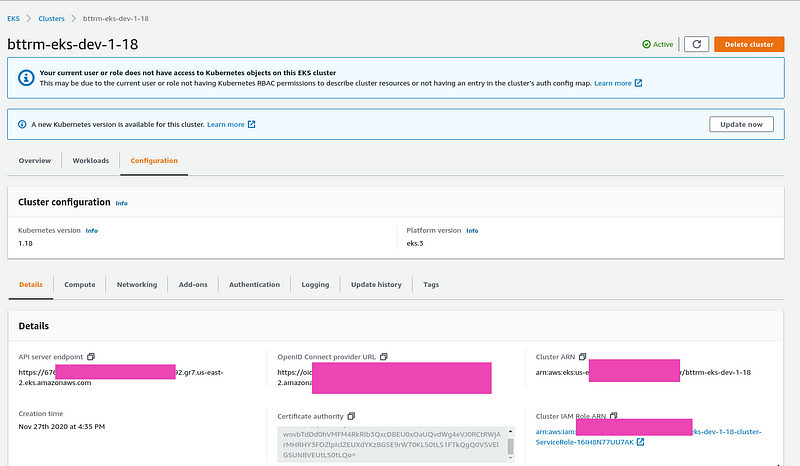
Task: Select the Add-ons sub-tab
Action: pos(193,284)
